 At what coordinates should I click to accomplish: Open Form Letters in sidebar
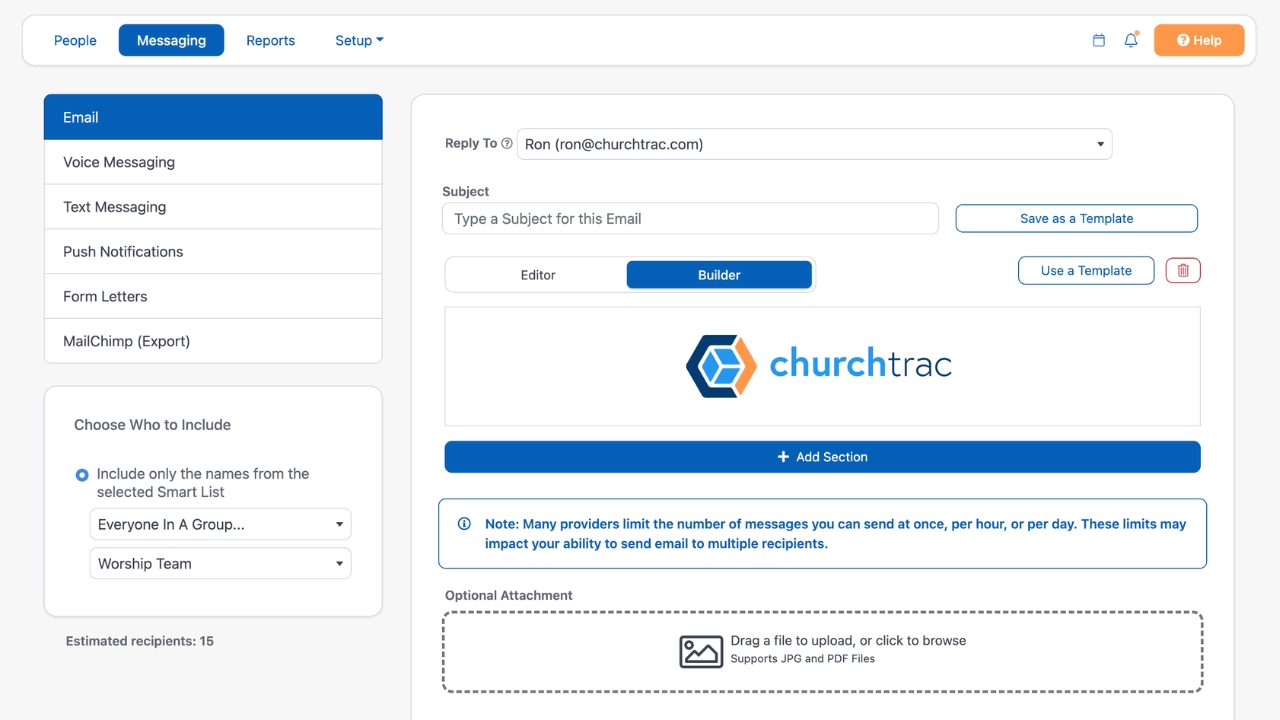click(x=213, y=296)
